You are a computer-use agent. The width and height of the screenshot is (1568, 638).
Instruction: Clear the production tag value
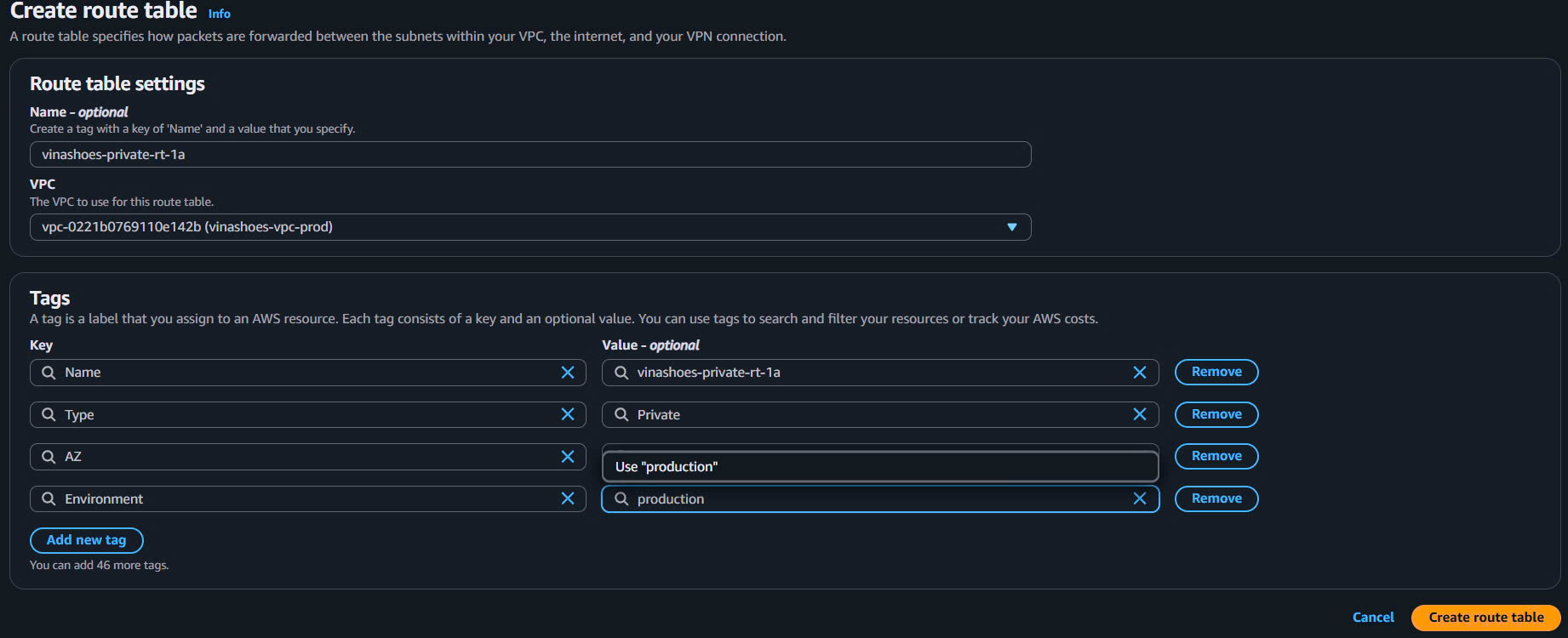tap(1140, 498)
